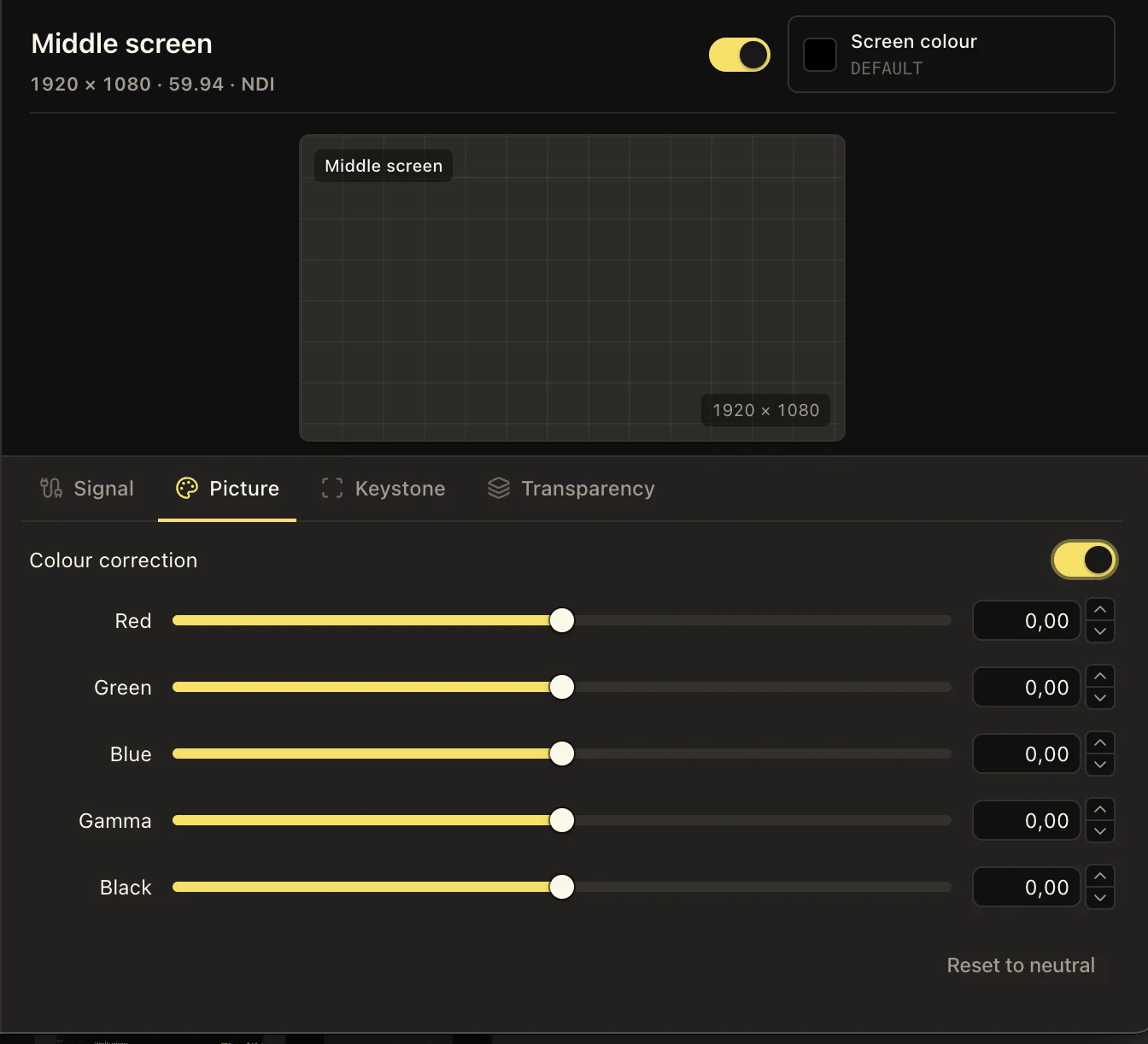Focus the Black value input field

[1027, 887]
